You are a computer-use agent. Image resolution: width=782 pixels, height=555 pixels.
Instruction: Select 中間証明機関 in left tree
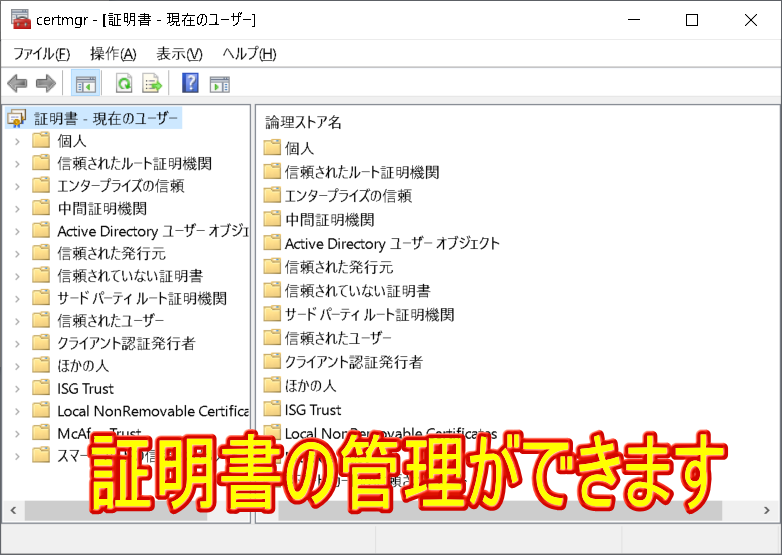(102, 208)
